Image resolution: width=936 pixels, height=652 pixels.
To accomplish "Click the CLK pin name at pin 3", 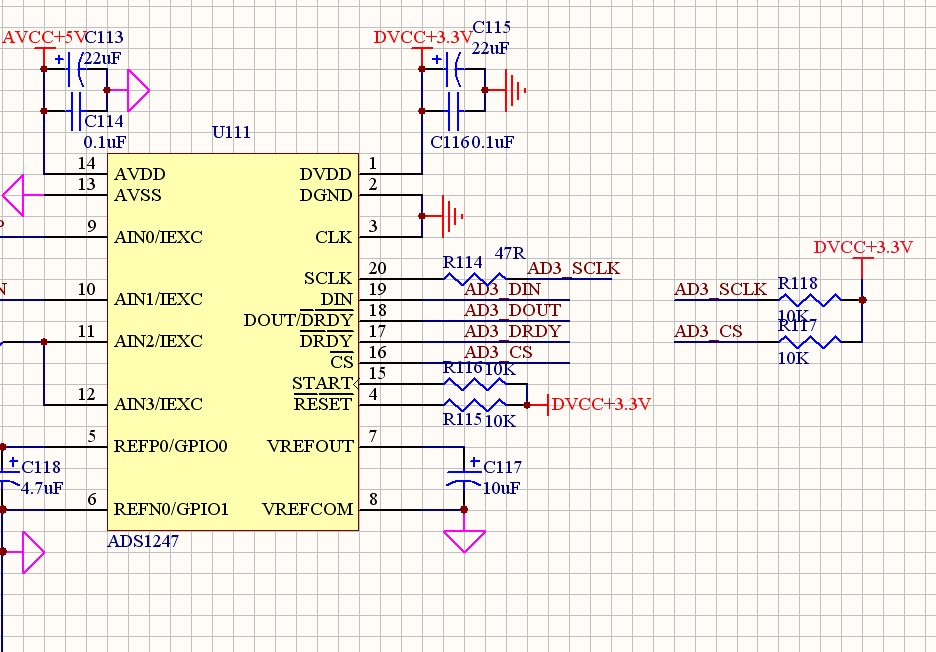I will [334, 237].
